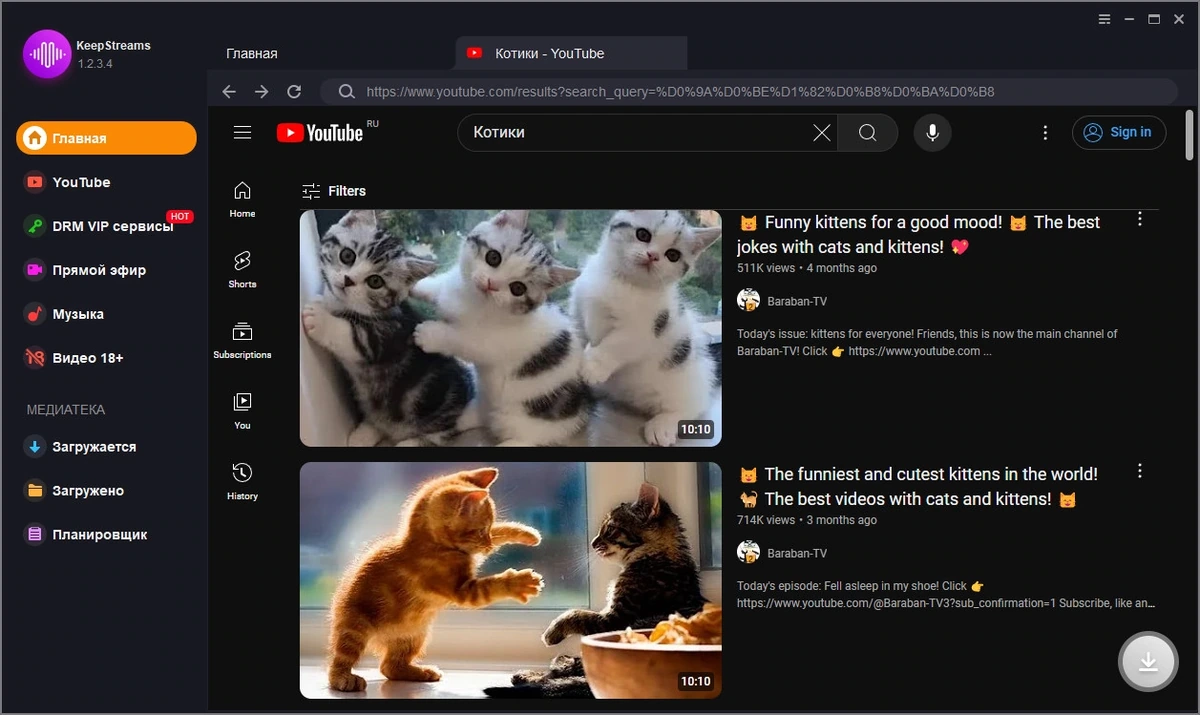Open Baraban-TV channel under second video

797,553
